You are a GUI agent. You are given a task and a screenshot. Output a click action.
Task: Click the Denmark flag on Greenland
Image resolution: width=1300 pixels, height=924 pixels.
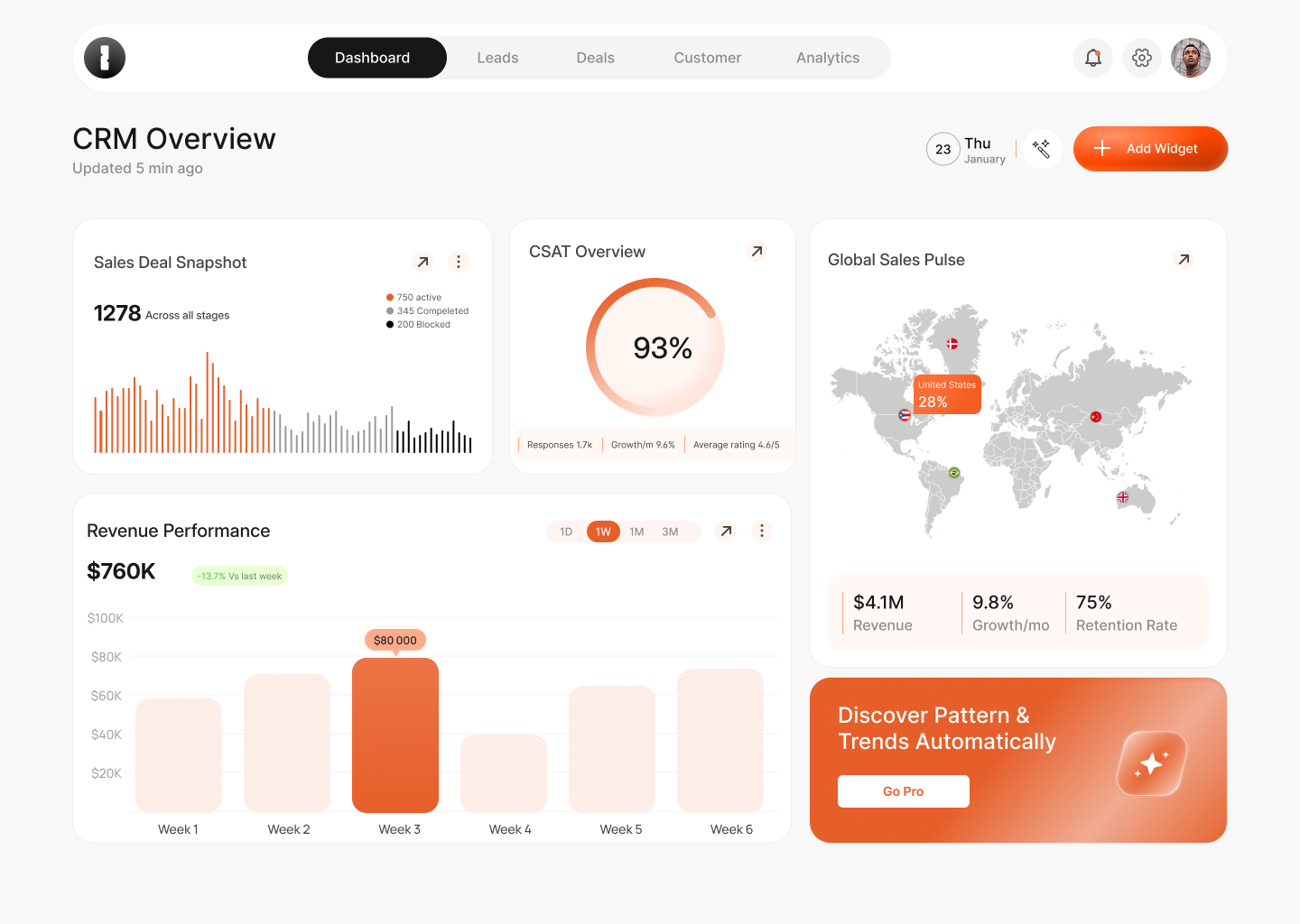(952, 344)
